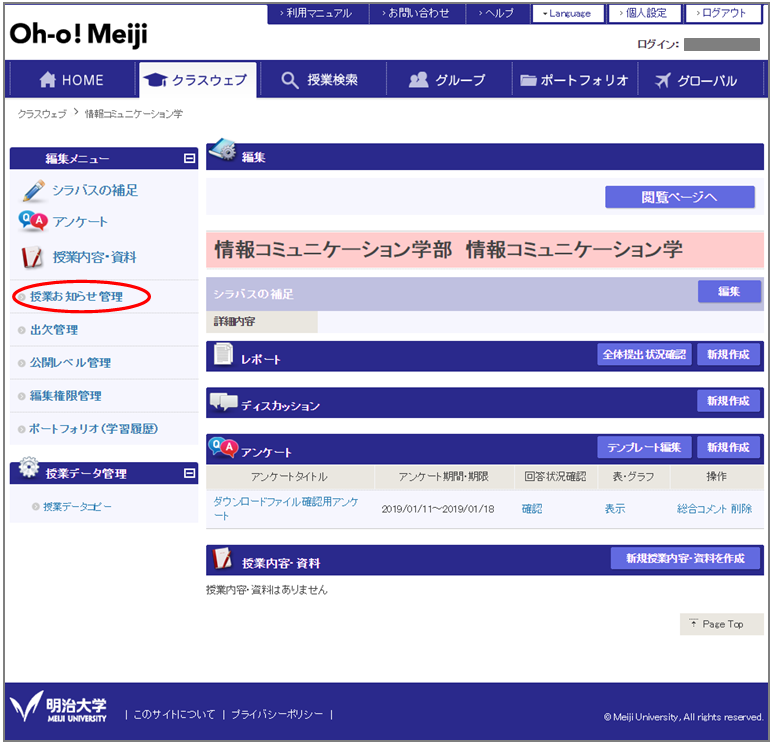
Task: Click the Meiji University logo in the footer
Action: pyautogui.click(x=58, y=707)
